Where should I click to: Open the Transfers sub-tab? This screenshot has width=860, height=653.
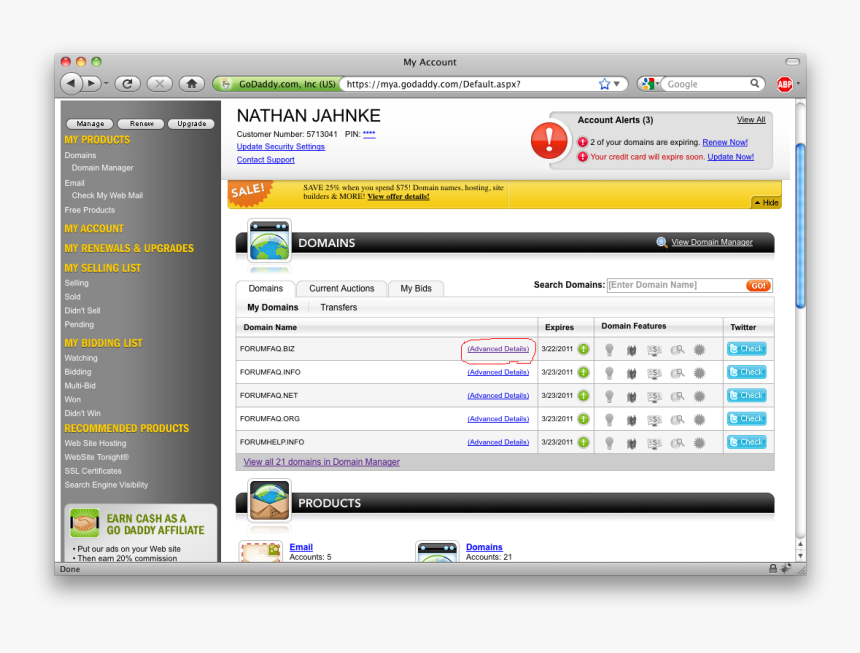click(x=338, y=307)
